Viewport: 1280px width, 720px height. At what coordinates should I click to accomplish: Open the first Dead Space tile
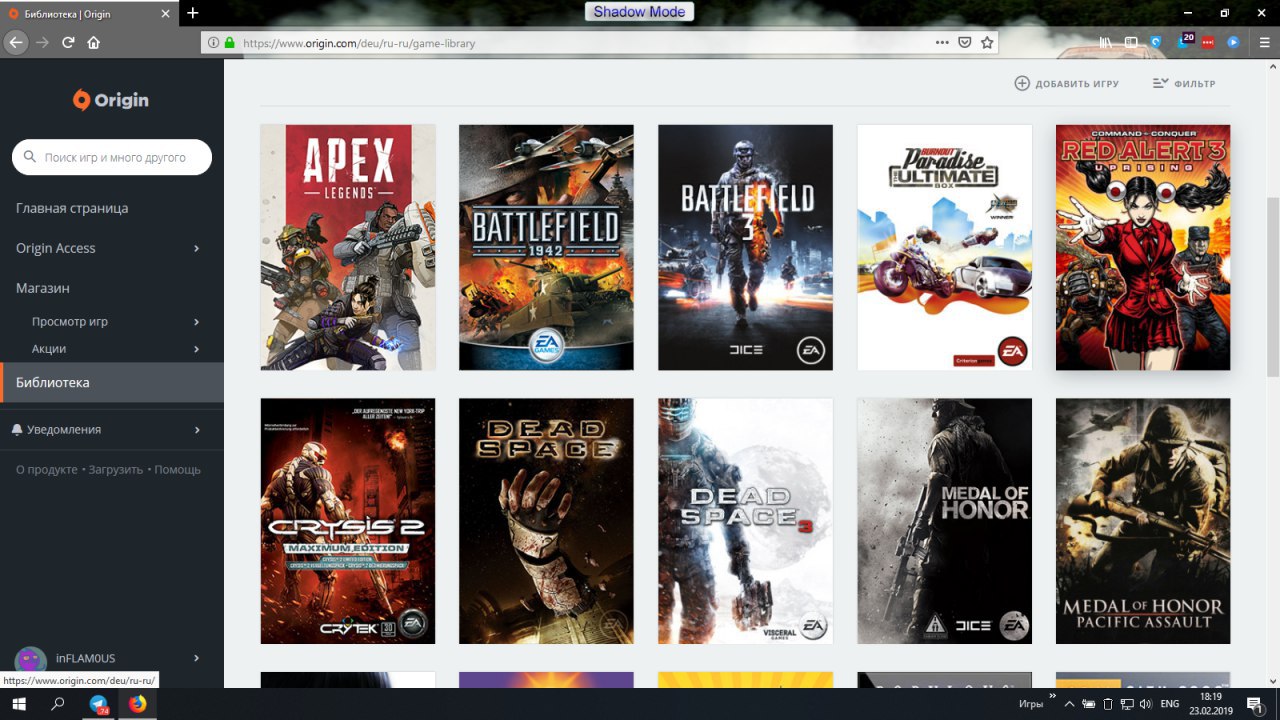(546, 521)
